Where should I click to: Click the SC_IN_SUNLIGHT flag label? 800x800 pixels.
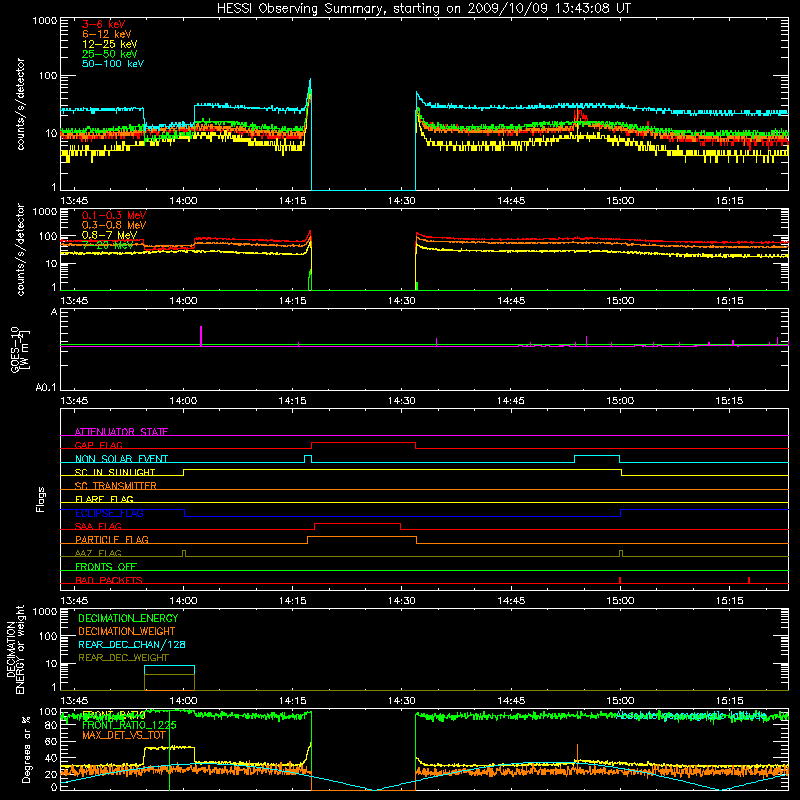(115, 472)
